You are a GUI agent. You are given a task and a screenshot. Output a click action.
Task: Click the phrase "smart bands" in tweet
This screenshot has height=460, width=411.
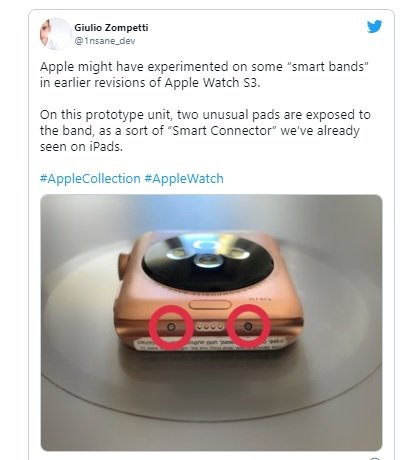[x=328, y=66]
